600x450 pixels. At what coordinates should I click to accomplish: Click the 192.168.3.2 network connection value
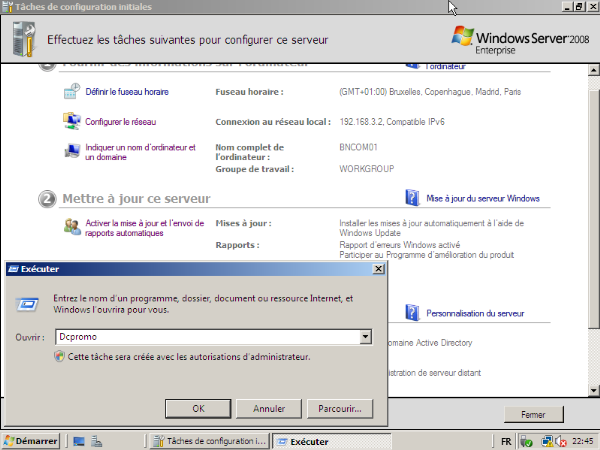[x=392, y=122]
